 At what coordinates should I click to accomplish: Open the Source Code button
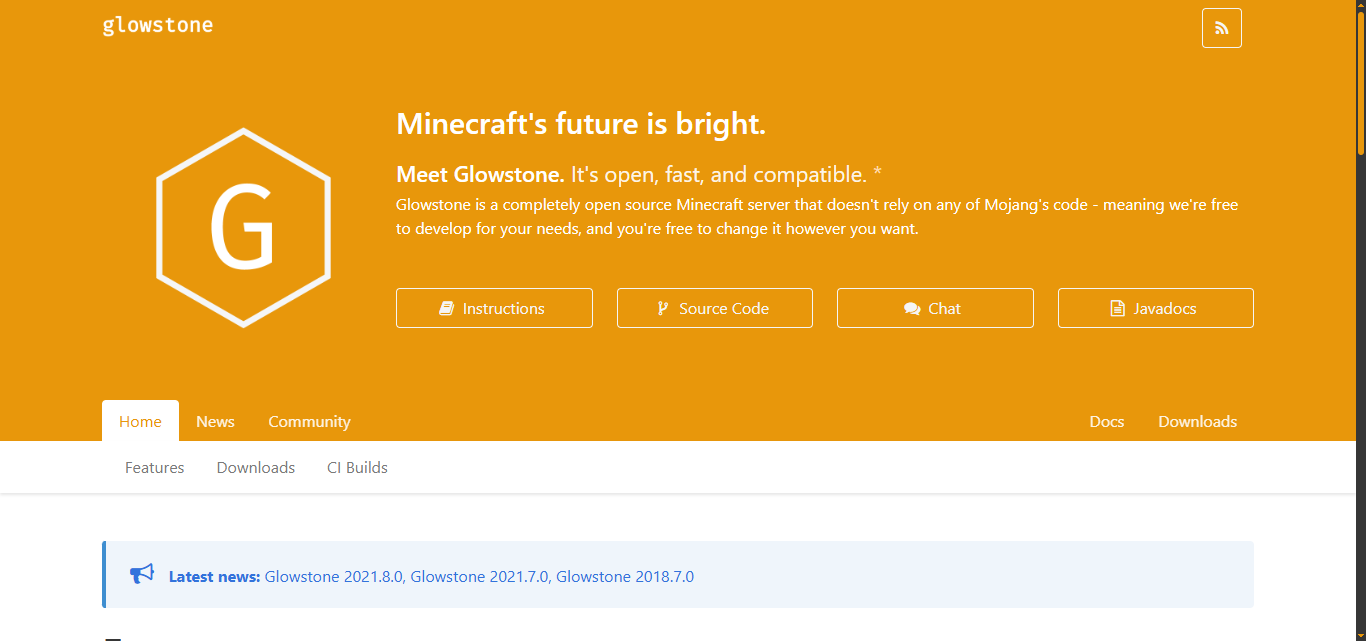click(x=715, y=308)
